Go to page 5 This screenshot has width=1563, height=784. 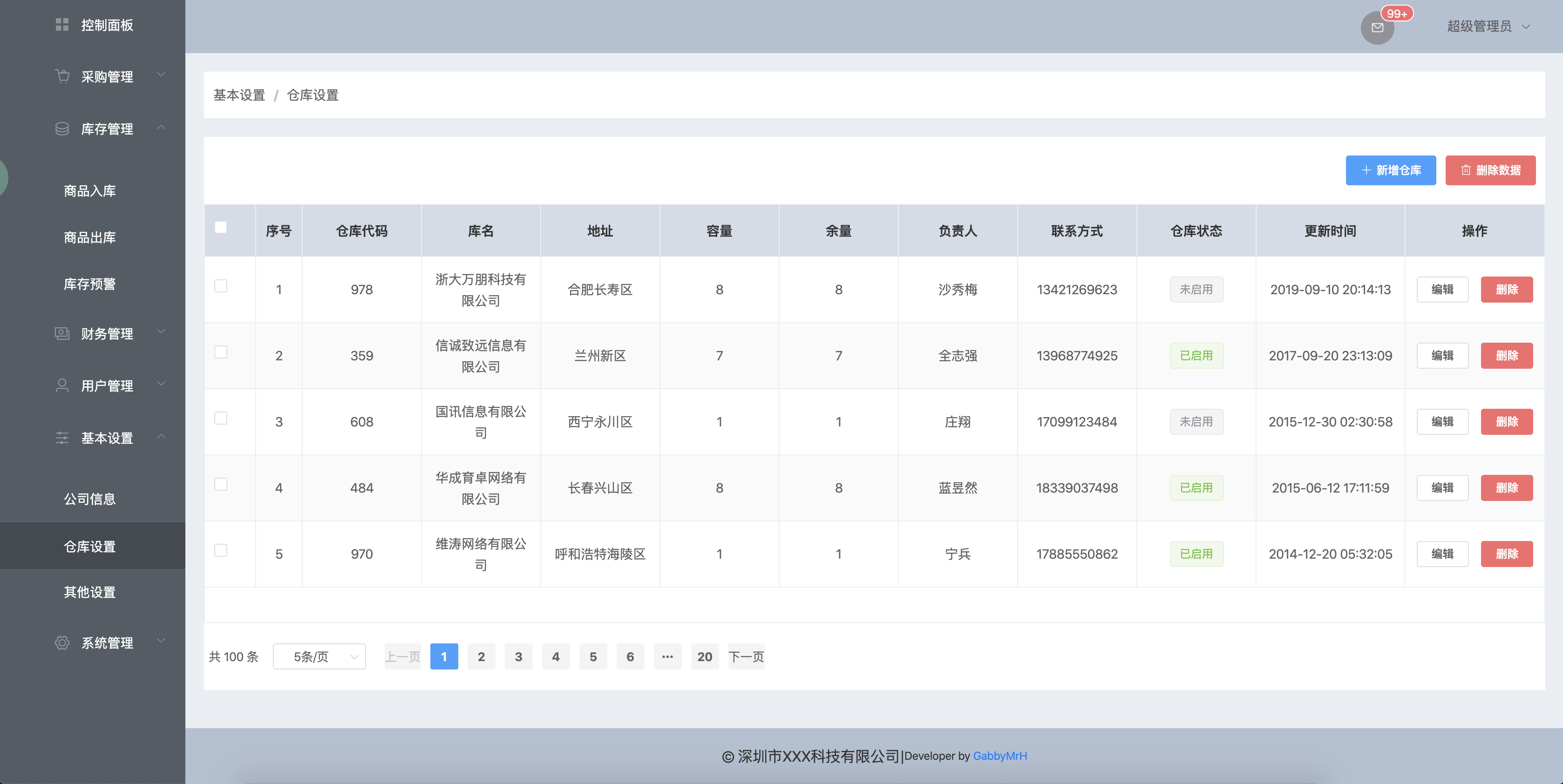click(593, 656)
